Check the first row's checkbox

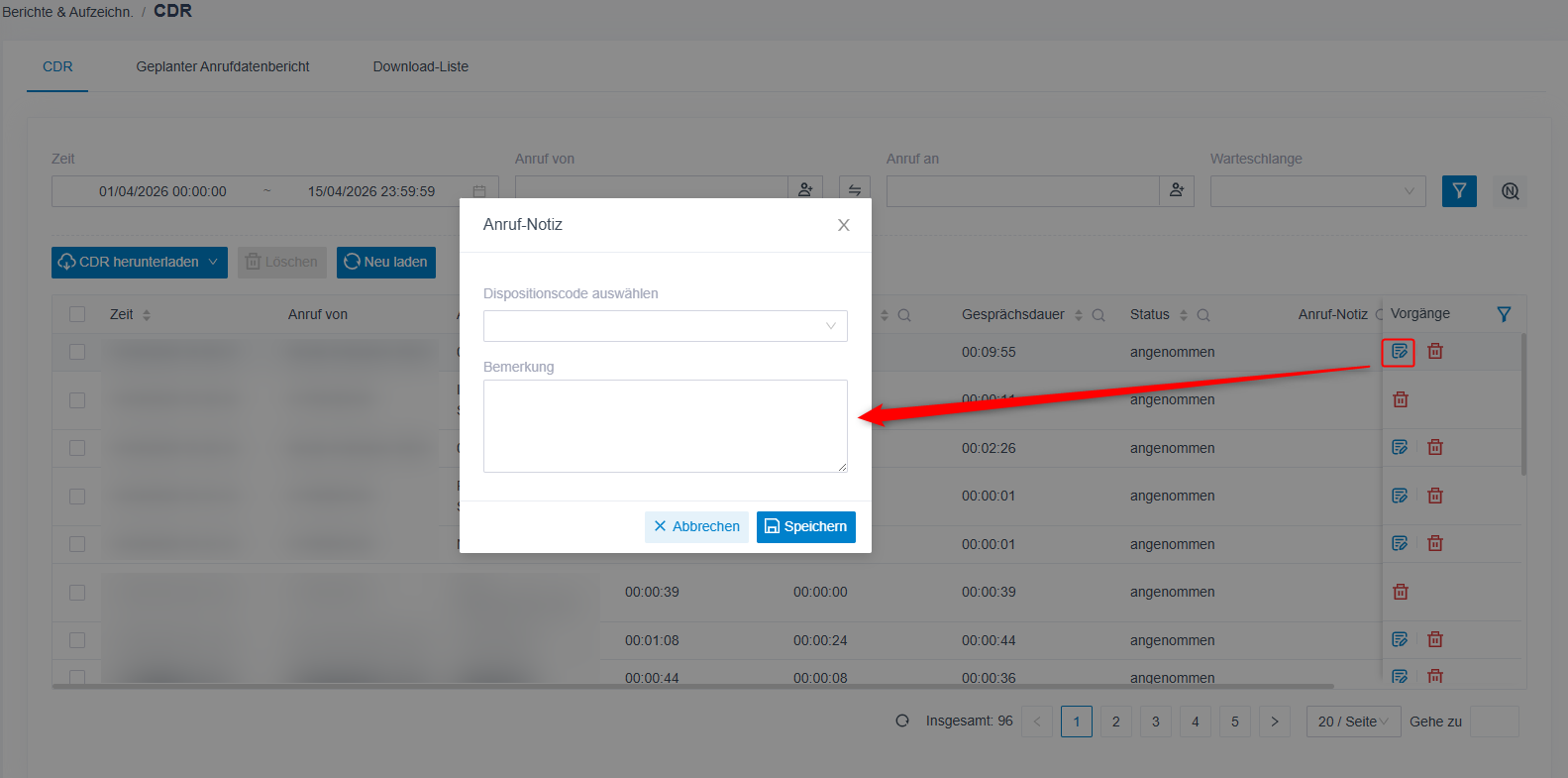[x=77, y=352]
